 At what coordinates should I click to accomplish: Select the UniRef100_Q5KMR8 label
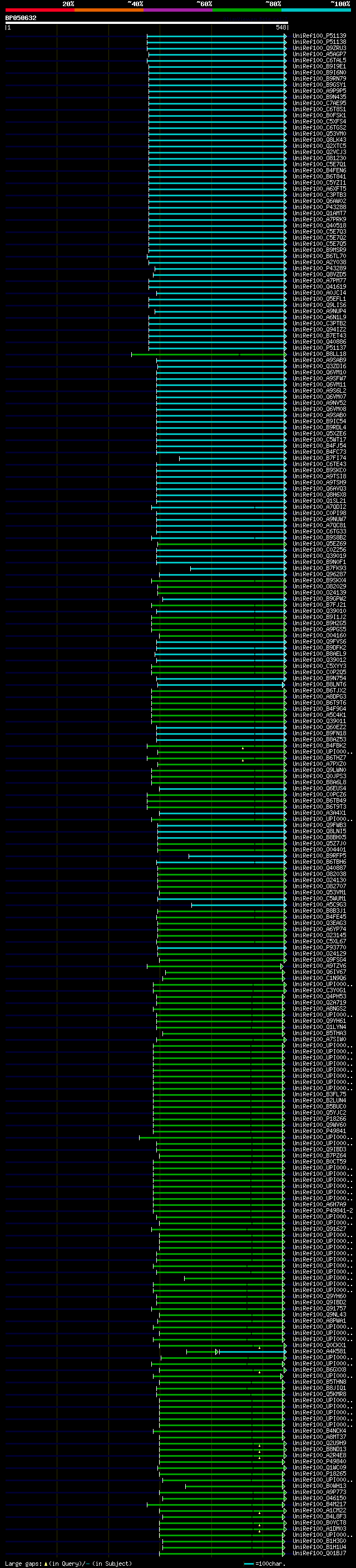(319, 1394)
